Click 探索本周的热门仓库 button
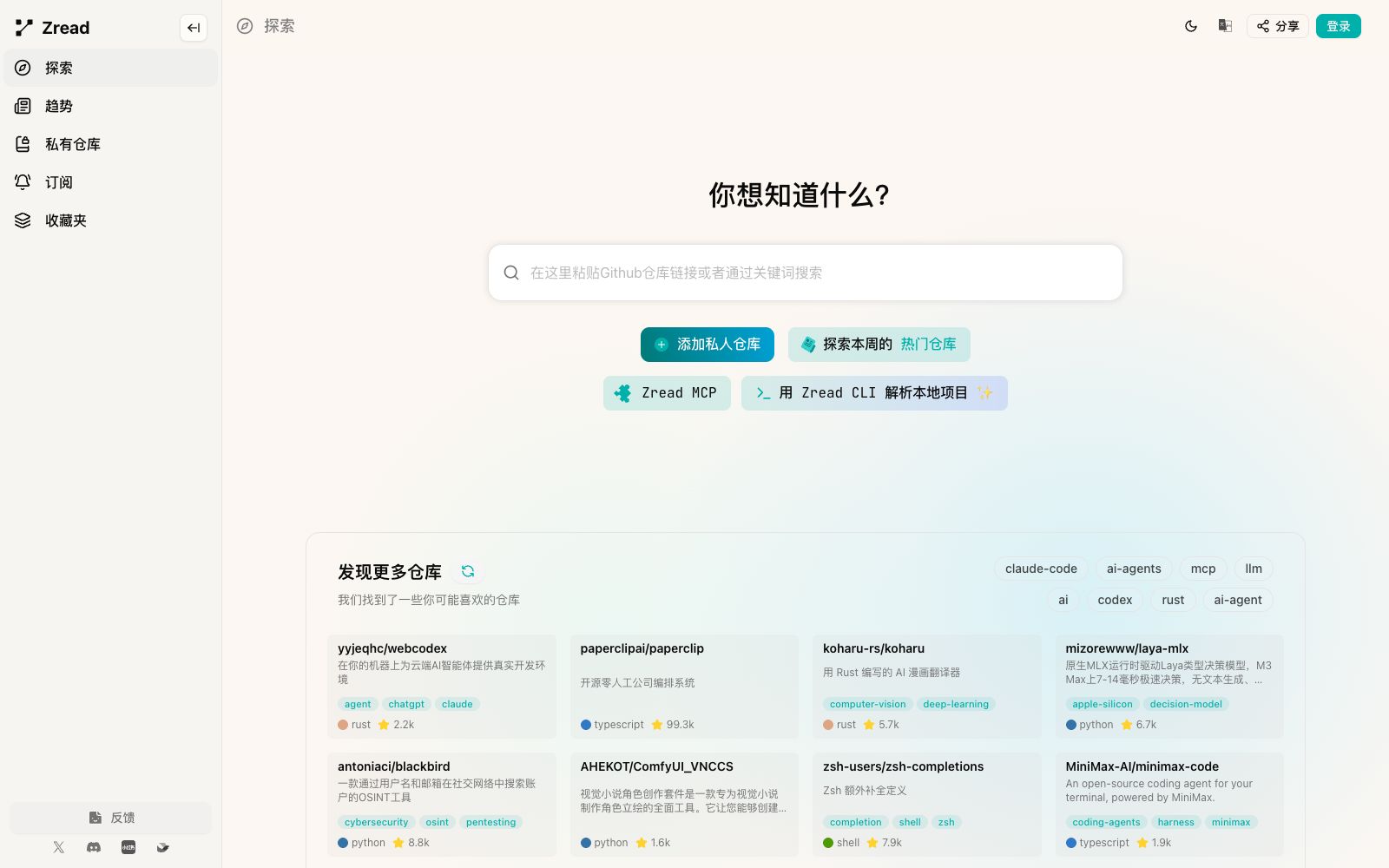 [879, 345]
